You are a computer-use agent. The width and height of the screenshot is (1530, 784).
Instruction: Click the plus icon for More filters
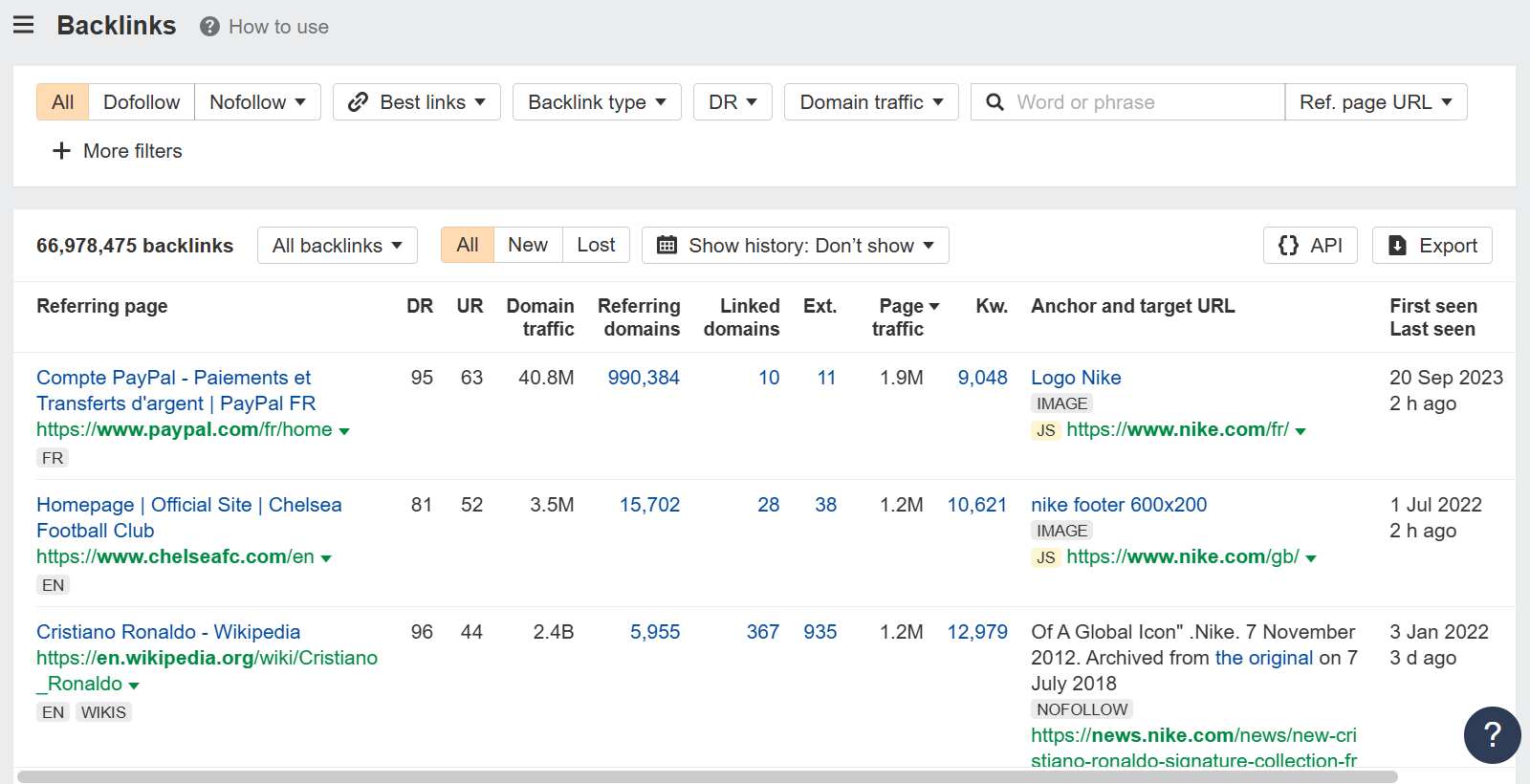click(61, 151)
